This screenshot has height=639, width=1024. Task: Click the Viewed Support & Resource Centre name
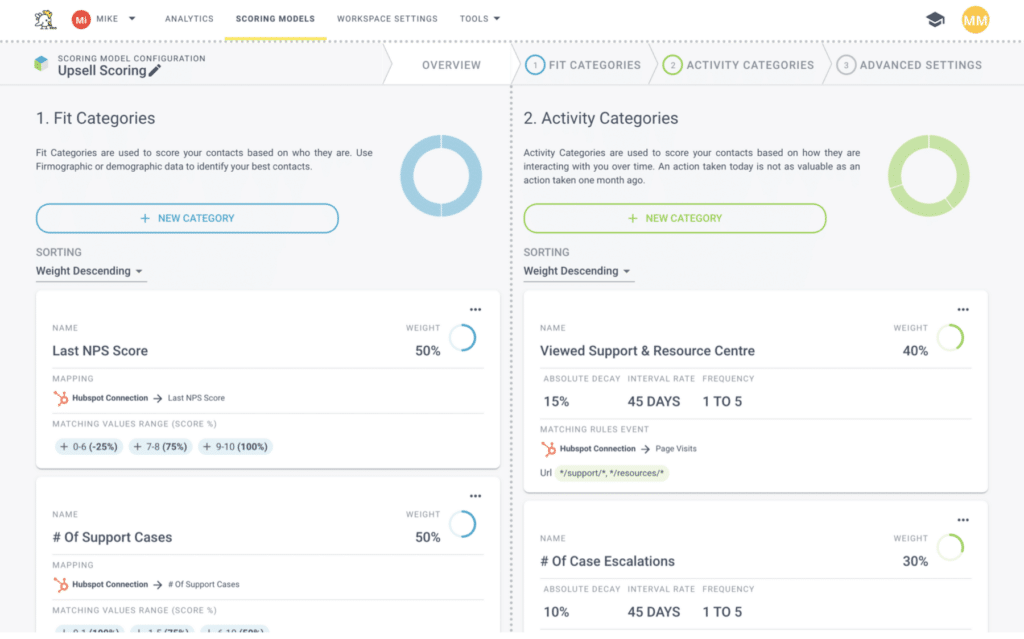[647, 351]
